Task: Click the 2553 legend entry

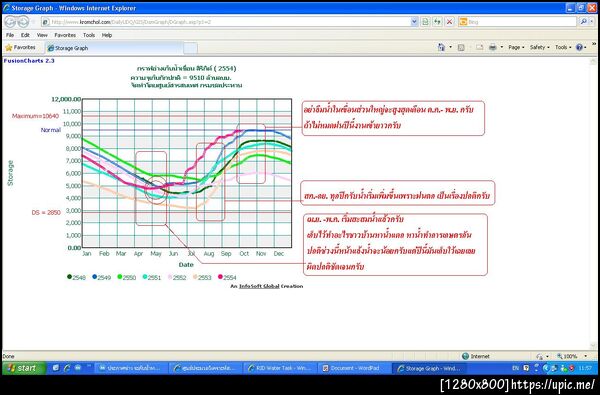Action: [202, 277]
